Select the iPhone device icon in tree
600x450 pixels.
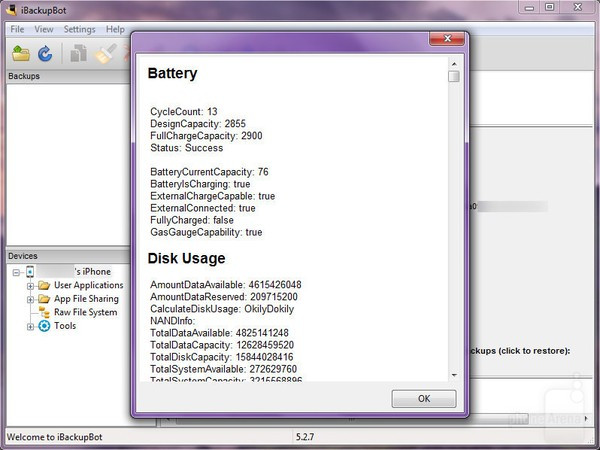[x=31, y=272]
